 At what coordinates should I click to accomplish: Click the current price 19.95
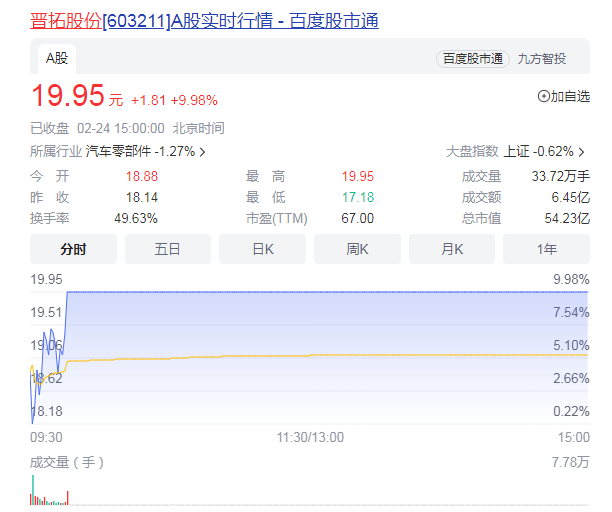click(68, 95)
